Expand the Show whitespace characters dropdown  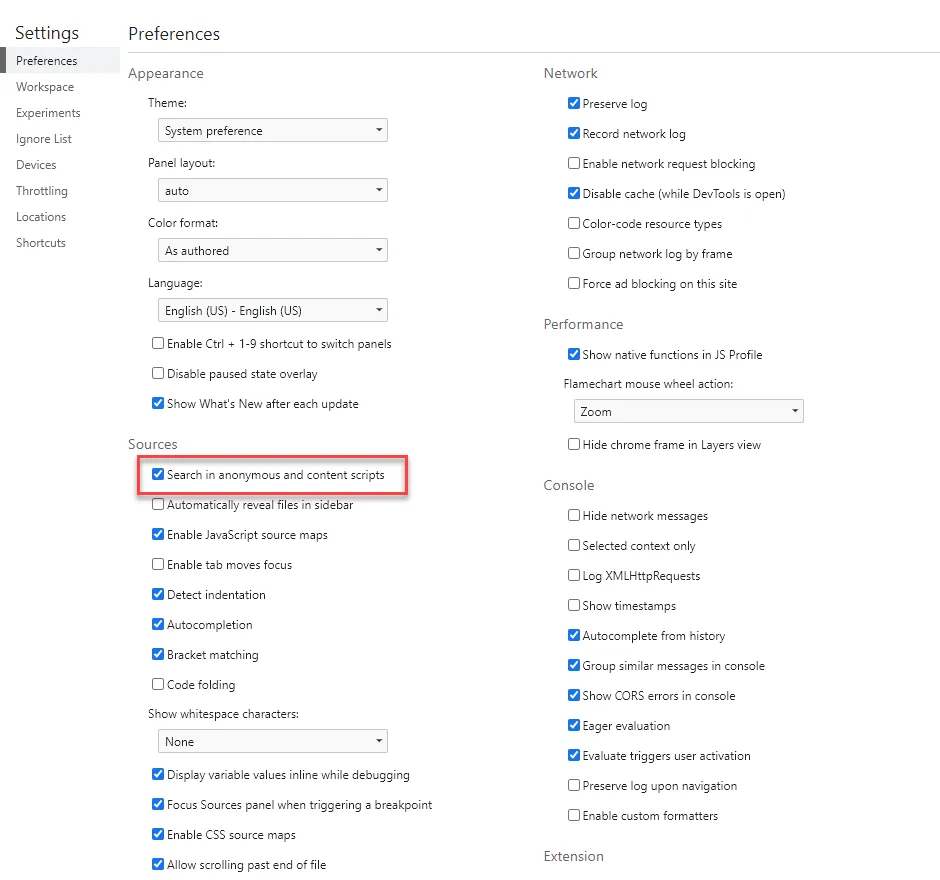click(273, 742)
